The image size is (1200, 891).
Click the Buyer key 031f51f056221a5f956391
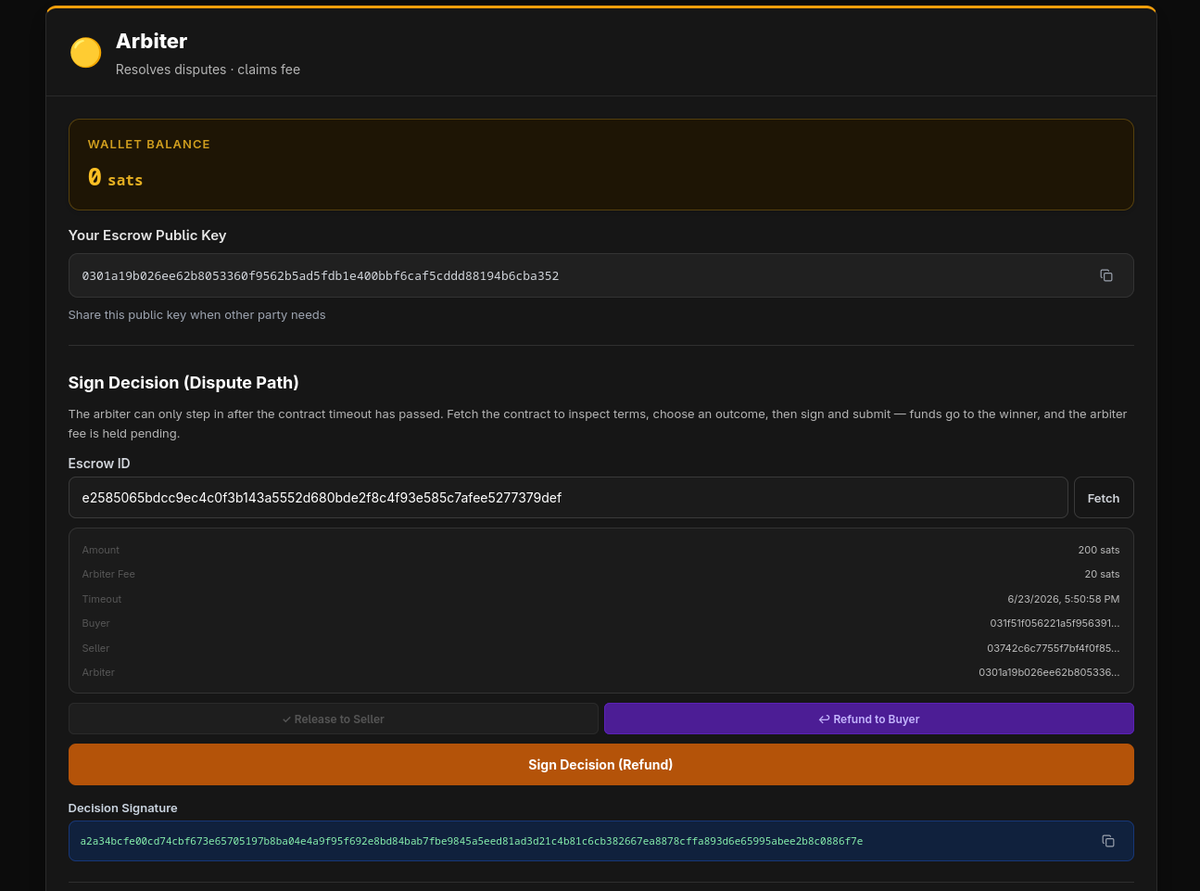tap(1055, 623)
